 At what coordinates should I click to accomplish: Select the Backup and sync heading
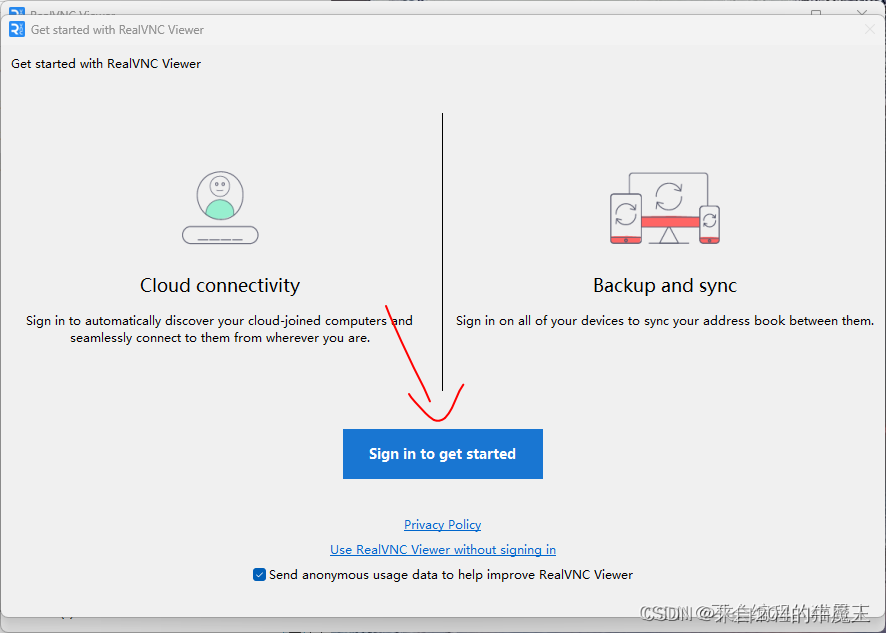coord(665,285)
